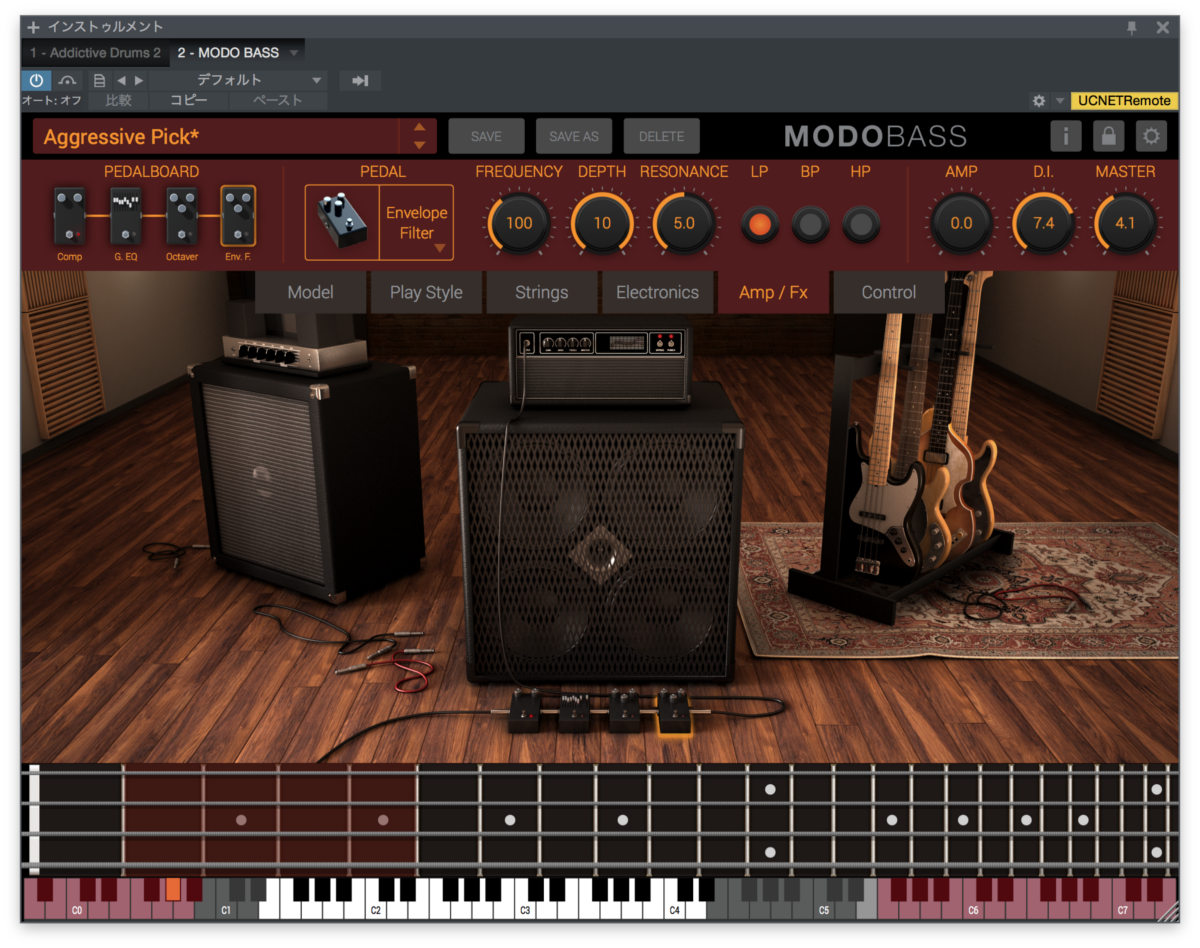Screen dimensions: 1200x948
Task: Toggle automation mode Off label
Action: (52, 101)
